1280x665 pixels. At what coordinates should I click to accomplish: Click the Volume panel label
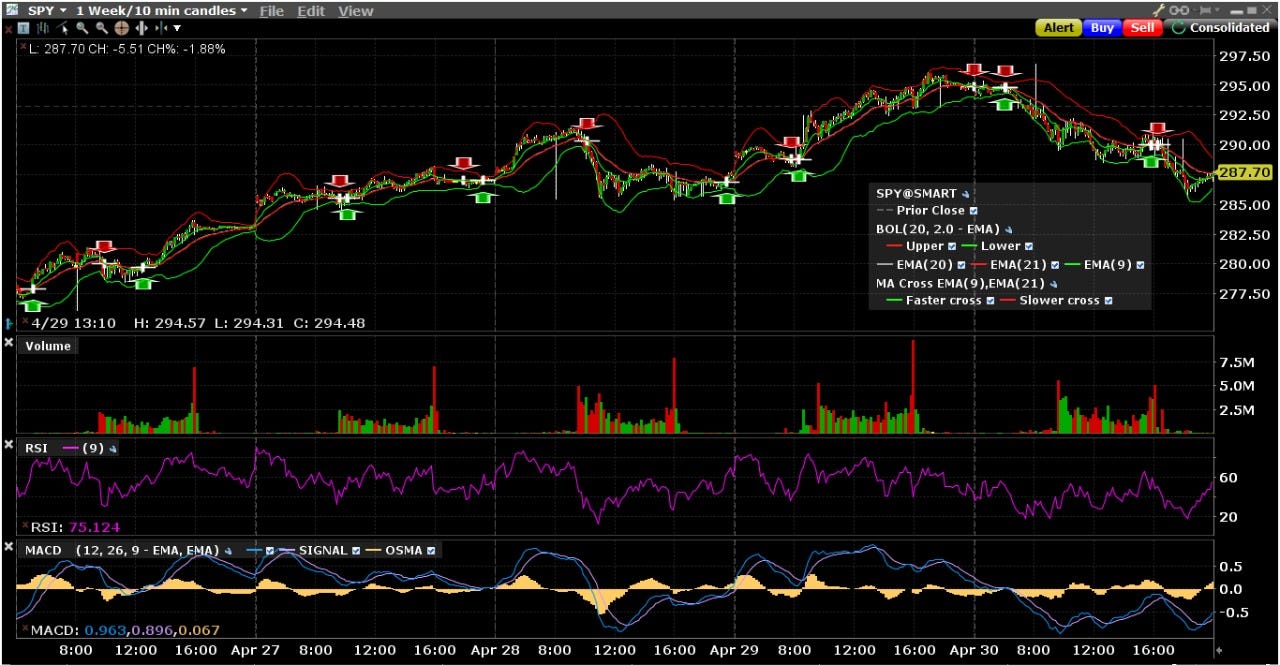(x=48, y=346)
